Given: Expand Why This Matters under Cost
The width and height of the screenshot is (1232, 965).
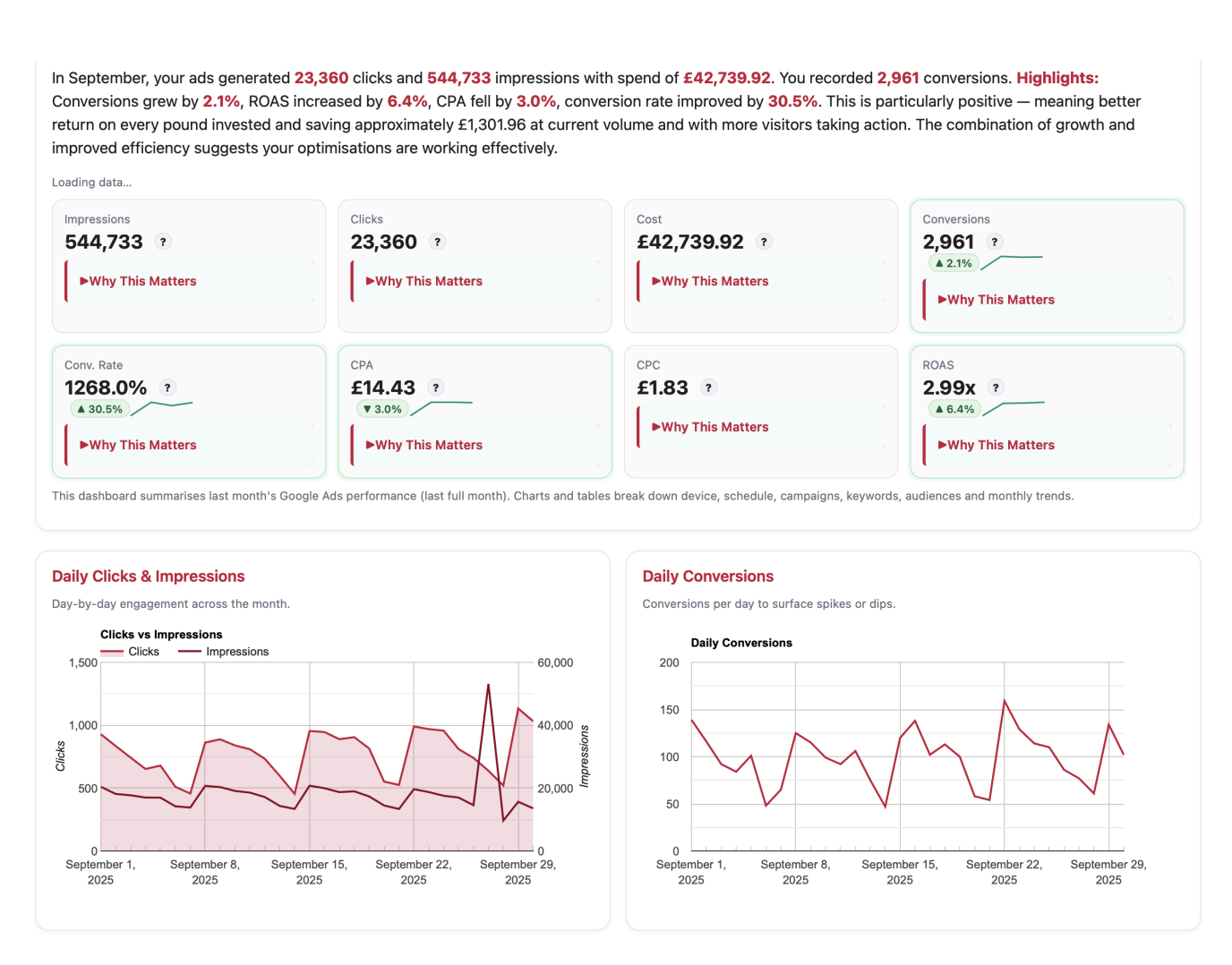Looking at the screenshot, I should pyautogui.click(x=714, y=281).
